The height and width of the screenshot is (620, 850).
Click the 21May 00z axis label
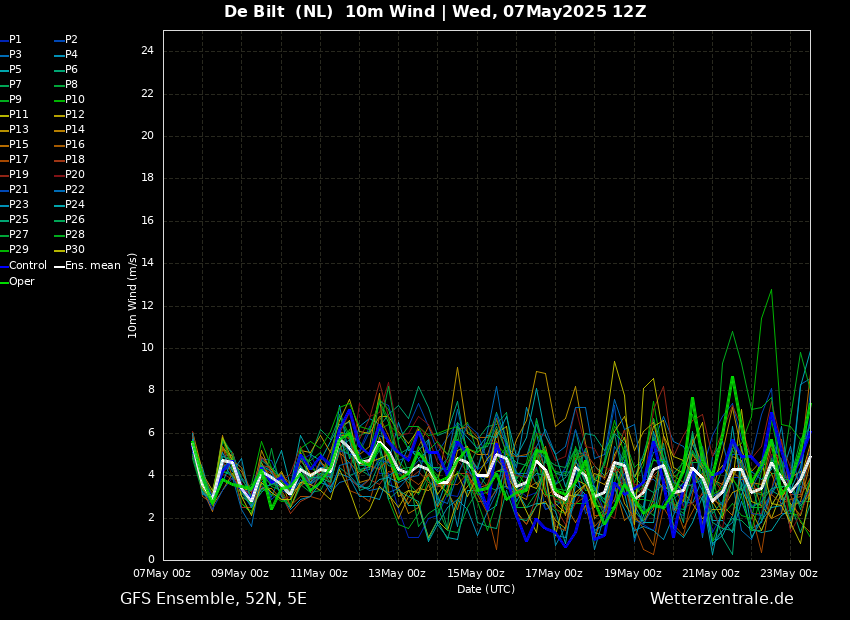pyautogui.click(x=711, y=573)
